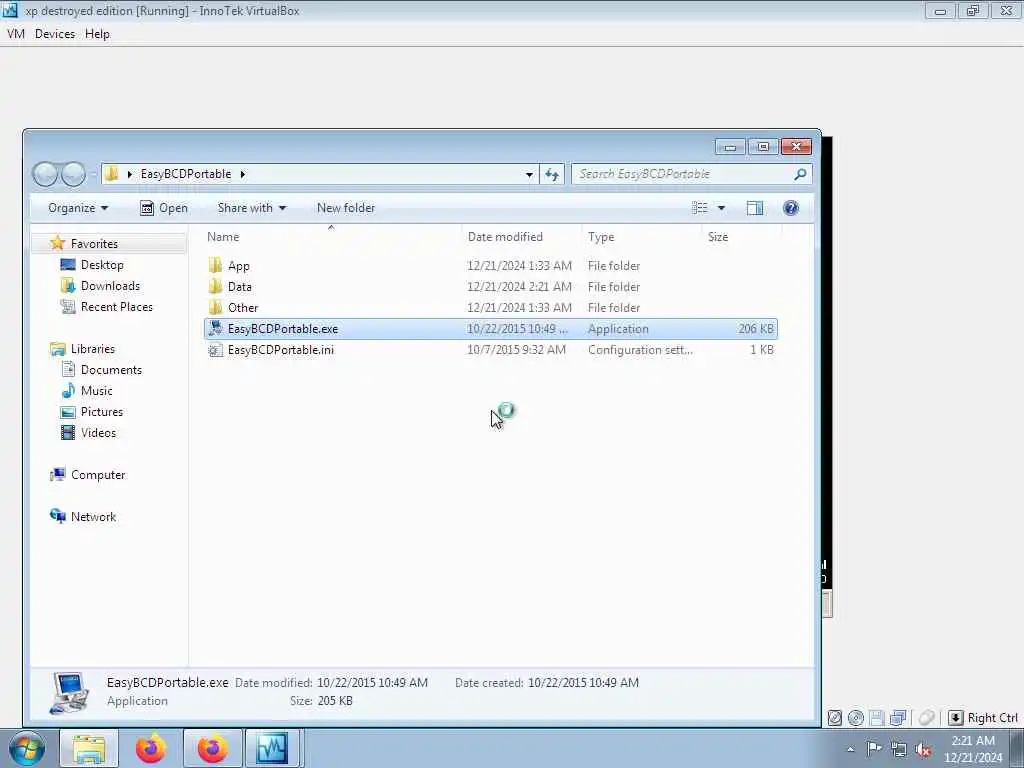This screenshot has width=1024, height=768.
Task: Click the VirtualBox network status icon
Action: pyautogui.click(x=899, y=718)
